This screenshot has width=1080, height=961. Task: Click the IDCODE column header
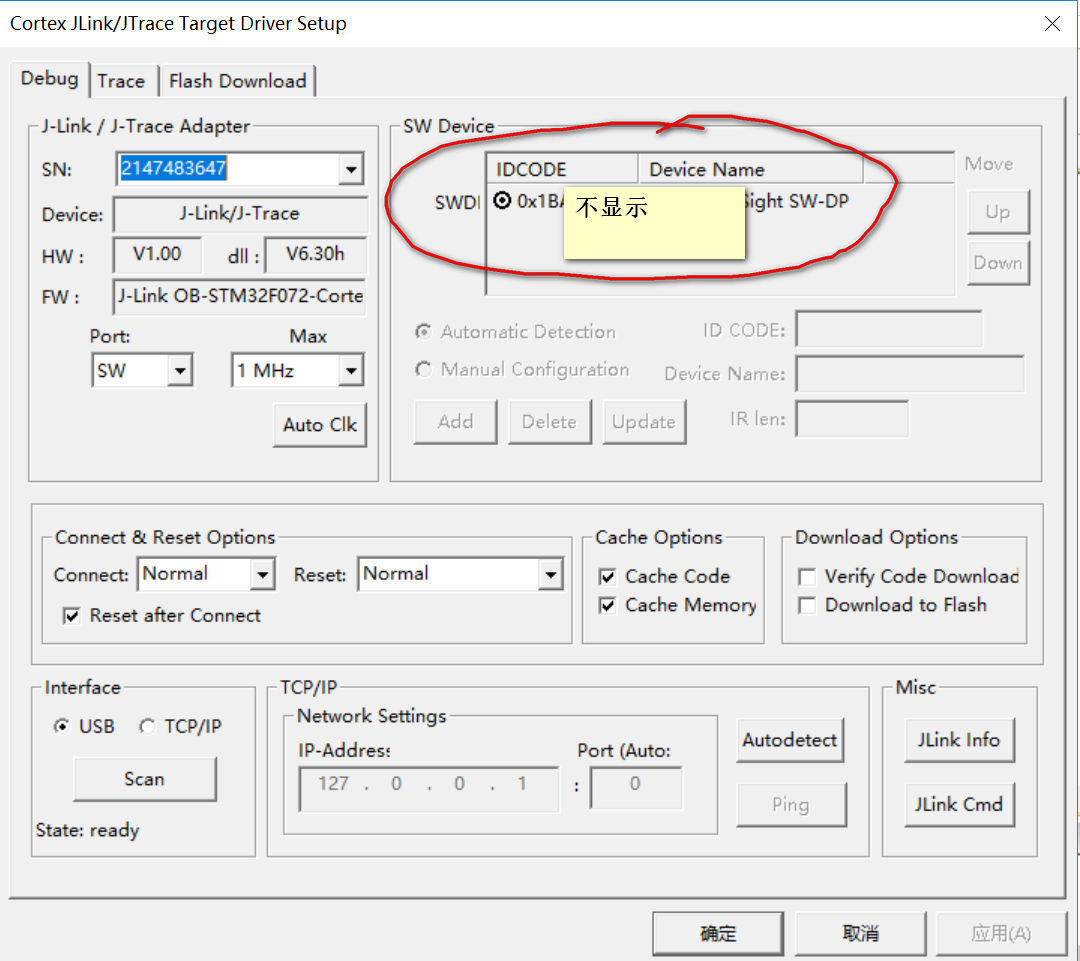[x=563, y=169]
